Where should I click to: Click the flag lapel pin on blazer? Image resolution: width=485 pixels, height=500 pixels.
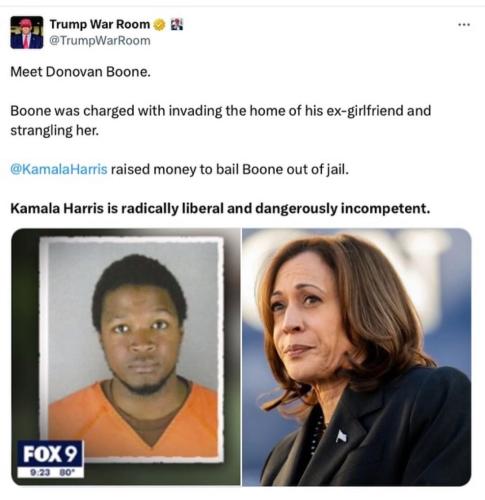tap(341, 436)
